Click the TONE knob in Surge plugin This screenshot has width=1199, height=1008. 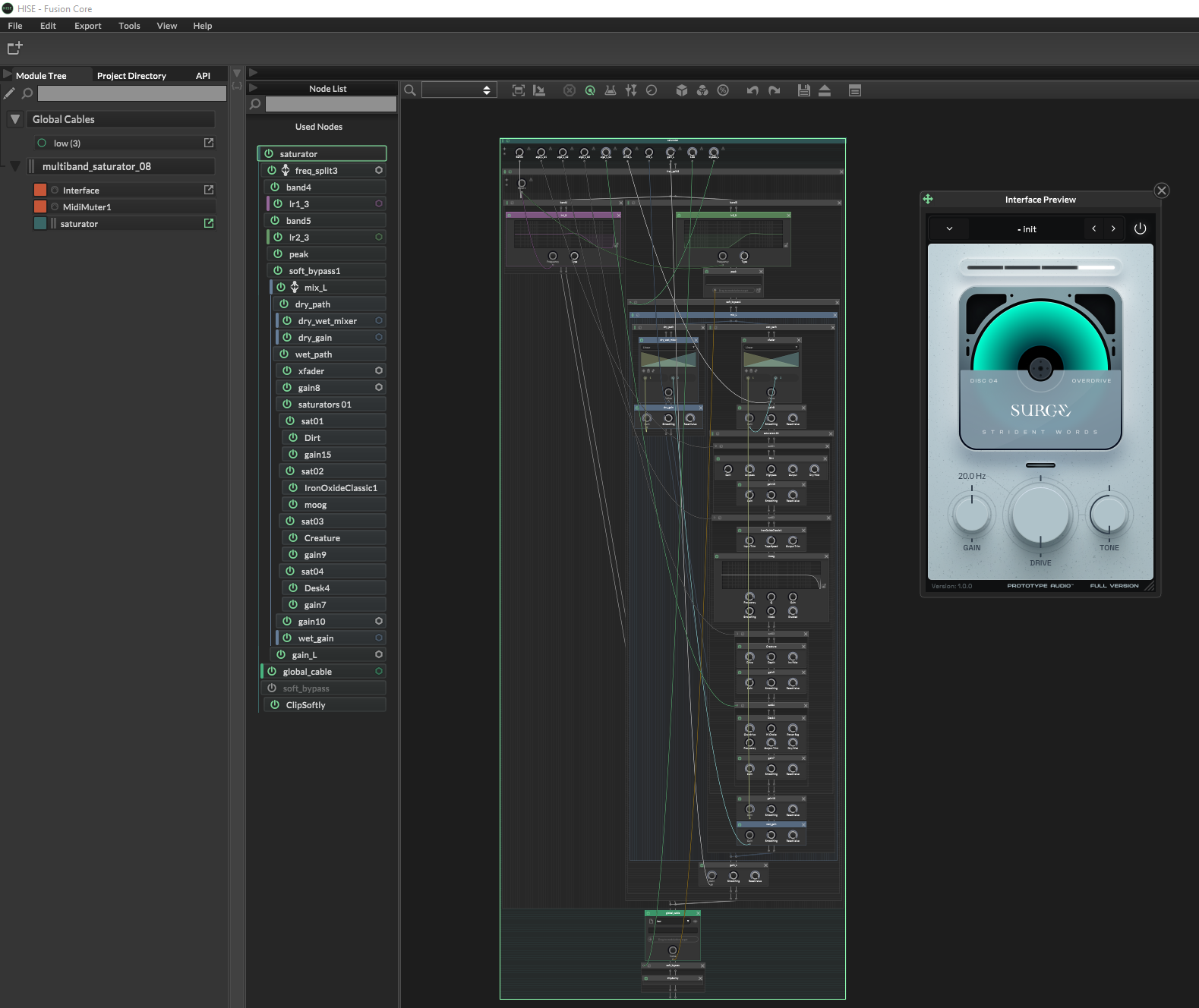coord(1109,515)
